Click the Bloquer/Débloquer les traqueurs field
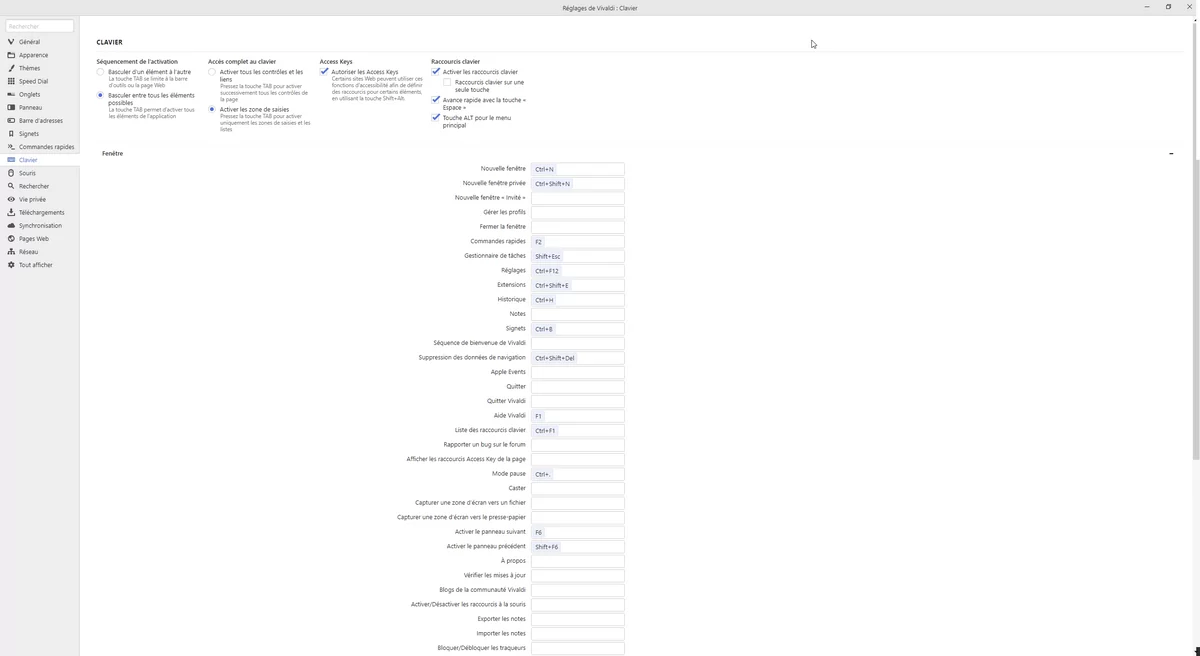Image resolution: width=1200 pixels, height=656 pixels. pos(578,648)
